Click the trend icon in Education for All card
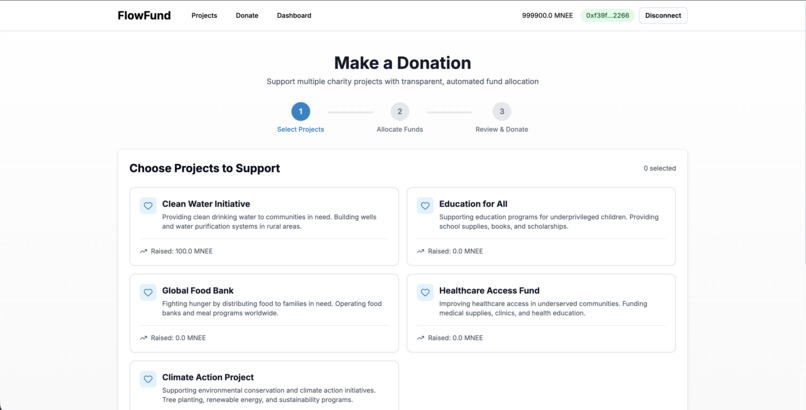 [420, 251]
